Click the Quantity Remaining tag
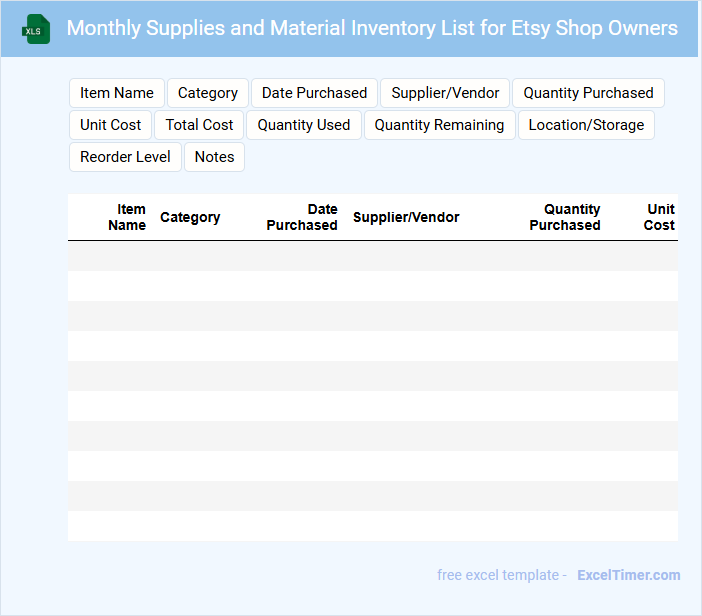The image size is (702, 616). pyautogui.click(x=439, y=125)
